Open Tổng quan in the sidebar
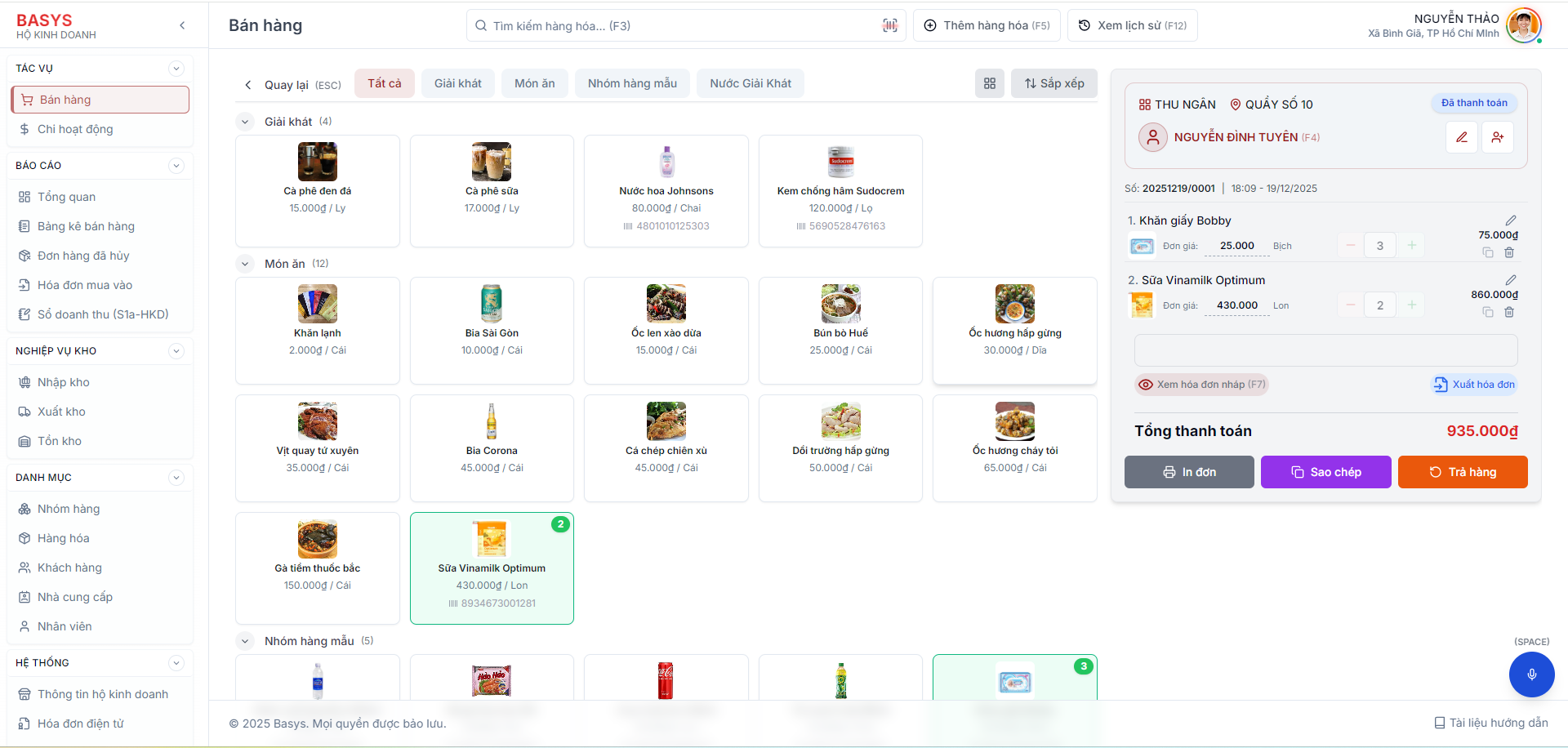The image size is (1568, 748). (66, 197)
